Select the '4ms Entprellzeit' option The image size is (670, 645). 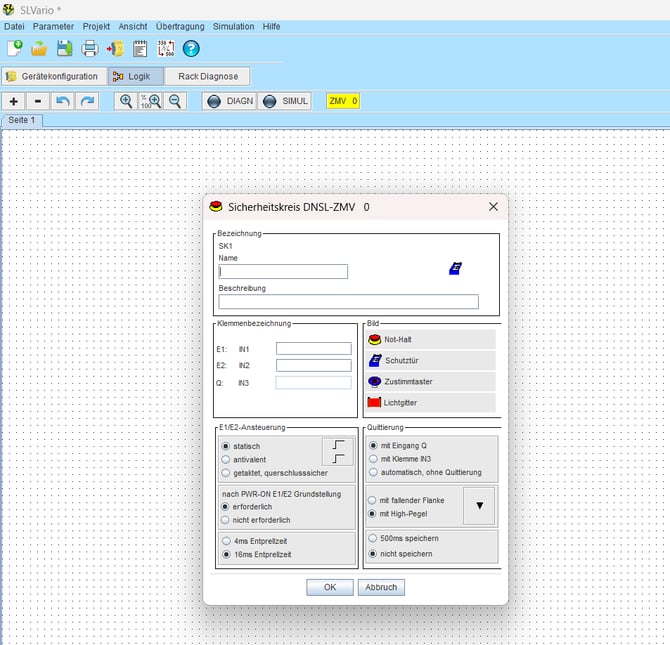pos(225,540)
